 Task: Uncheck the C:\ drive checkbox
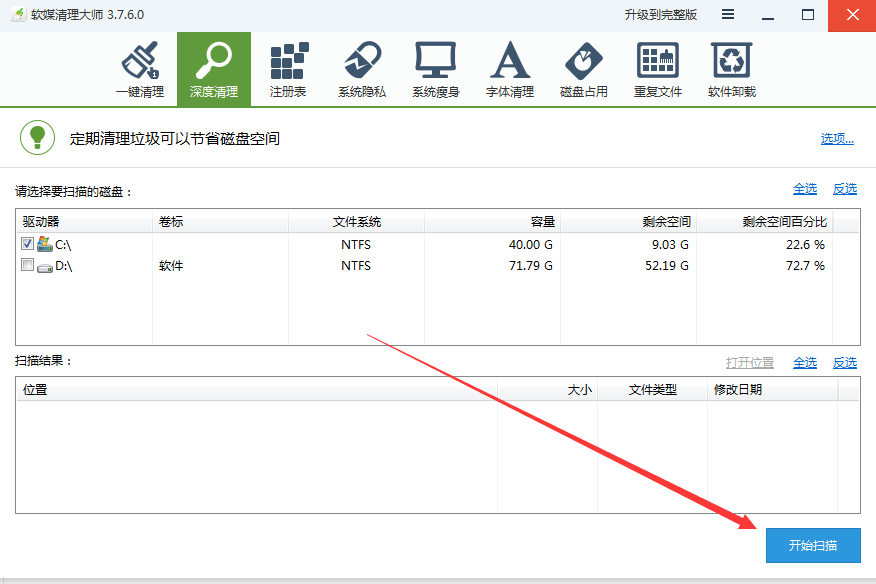[x=27, y=243]
